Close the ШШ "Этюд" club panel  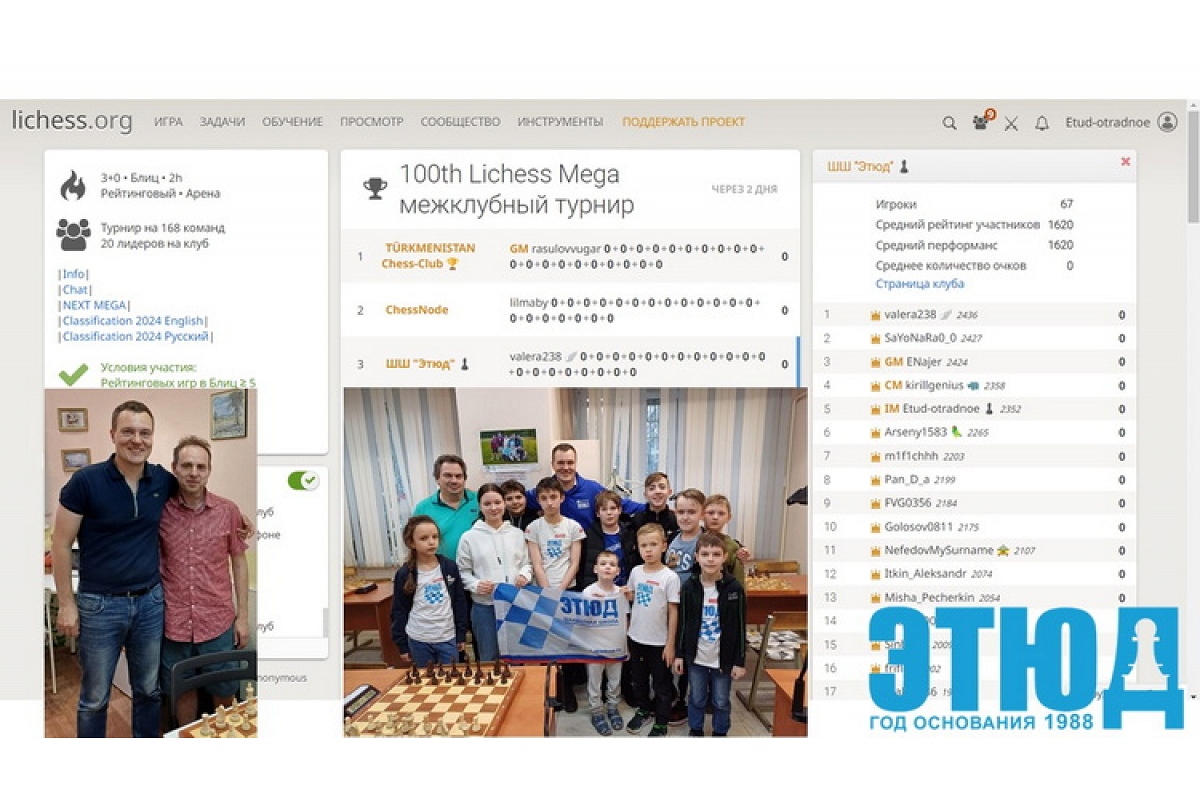click(1125, 162)
